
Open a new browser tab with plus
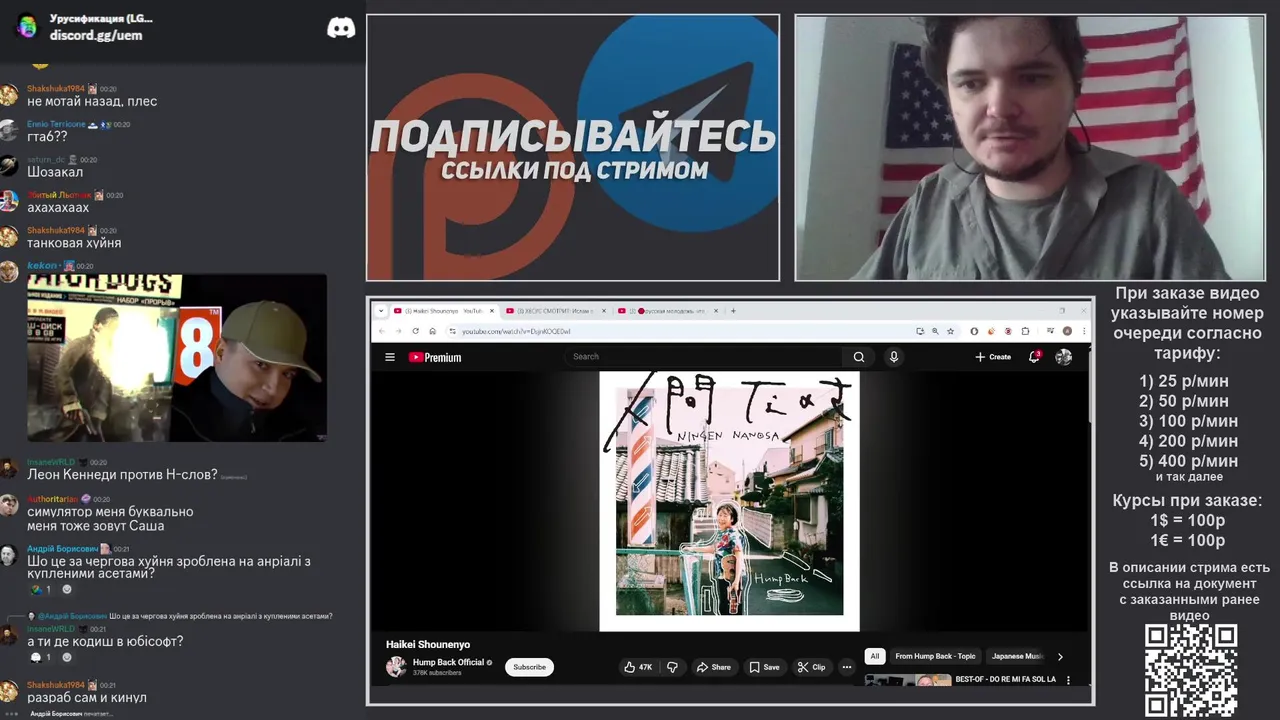coord(733,311)
